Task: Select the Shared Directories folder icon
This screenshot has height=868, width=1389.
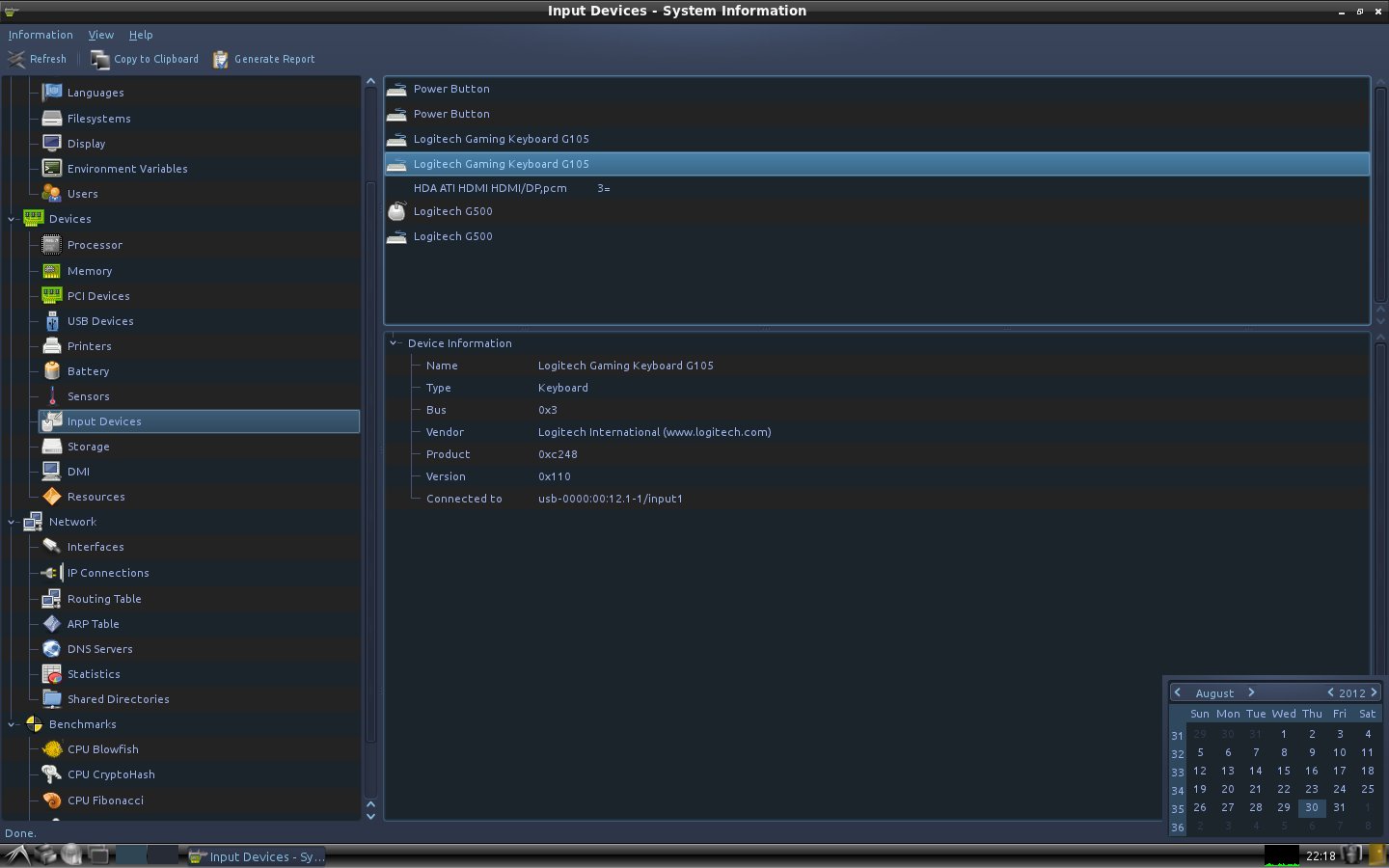Action: coord(52,699)
